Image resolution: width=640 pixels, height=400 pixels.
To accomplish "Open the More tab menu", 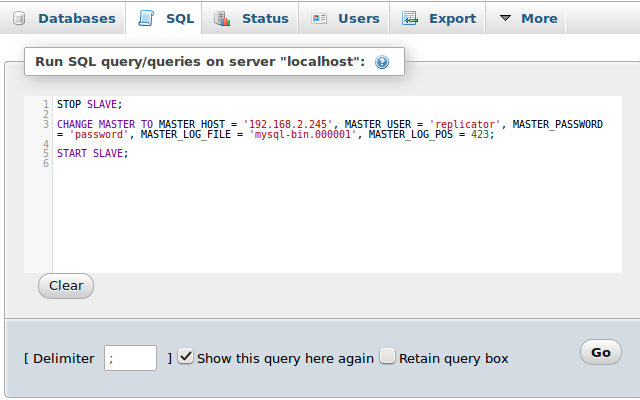I will pyautogui.click(x=529, y=18).
